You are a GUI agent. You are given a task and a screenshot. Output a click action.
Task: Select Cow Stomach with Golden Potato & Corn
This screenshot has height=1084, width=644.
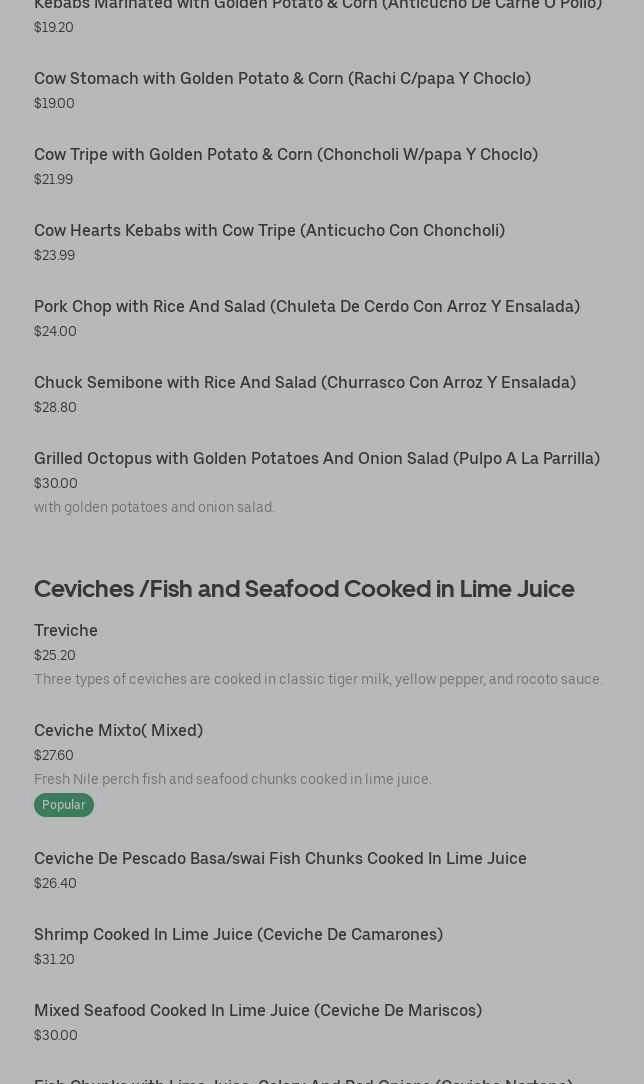point(282,78)
